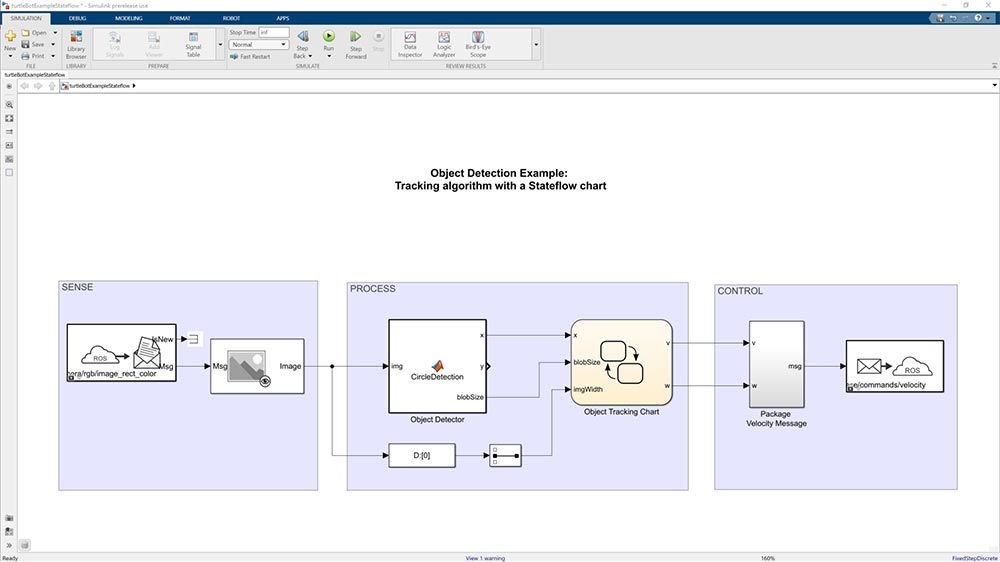Open the Step Back dropdown arrow
This screenshot has height=562, width=1000.
310,56
